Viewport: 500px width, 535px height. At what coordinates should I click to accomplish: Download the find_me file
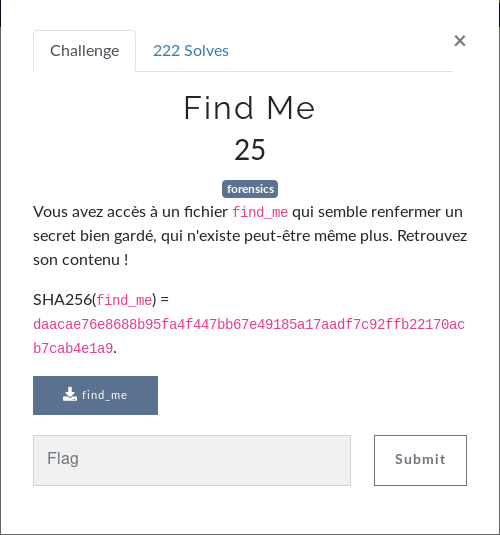pos(96,395)
